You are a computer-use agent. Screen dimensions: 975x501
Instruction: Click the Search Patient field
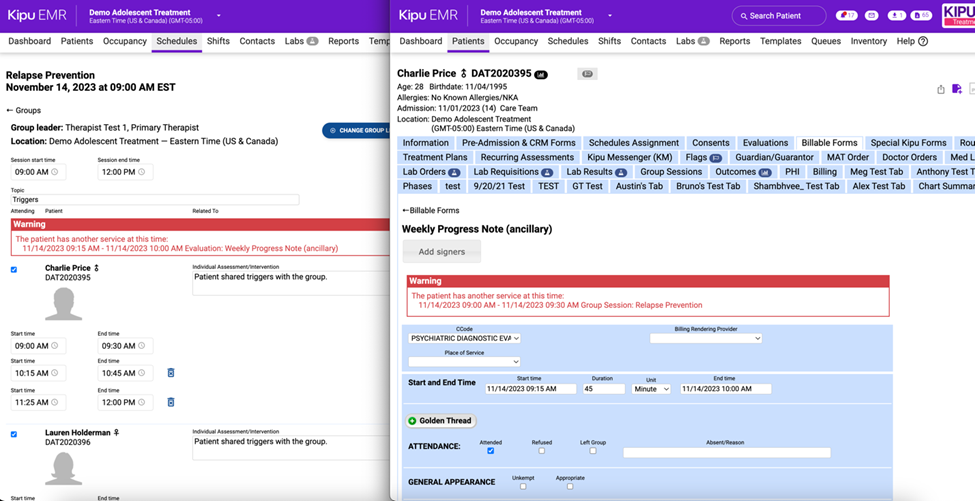point(779,16)
